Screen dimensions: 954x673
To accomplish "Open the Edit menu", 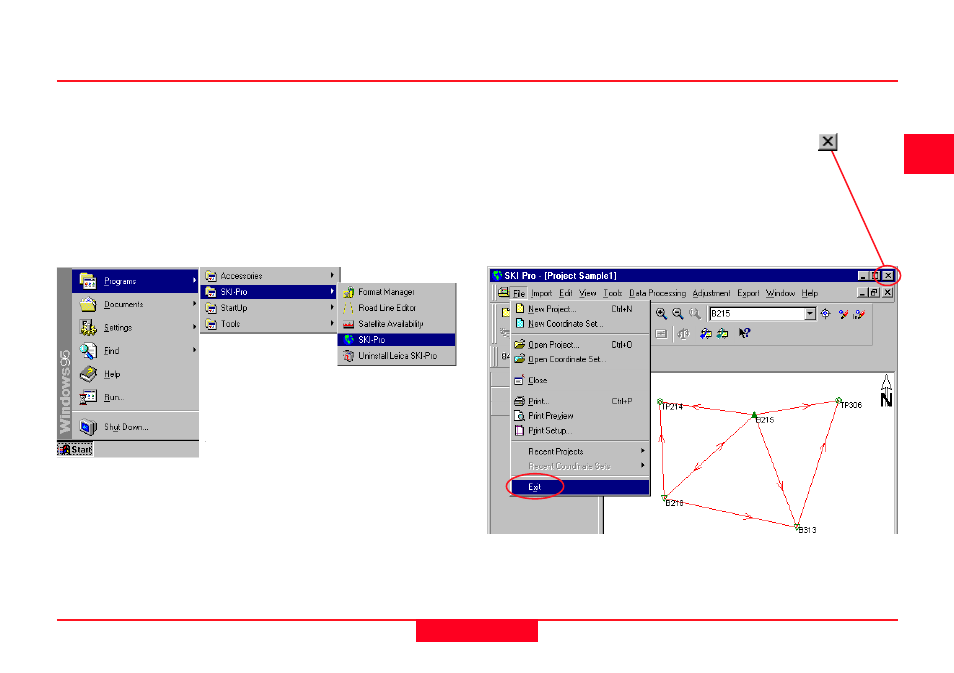I will click(x=566, y=293).
